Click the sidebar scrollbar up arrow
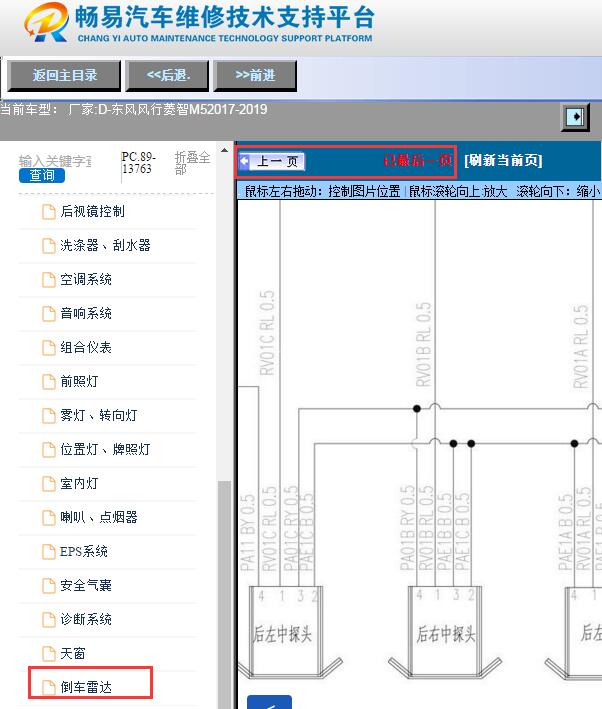 224,150
